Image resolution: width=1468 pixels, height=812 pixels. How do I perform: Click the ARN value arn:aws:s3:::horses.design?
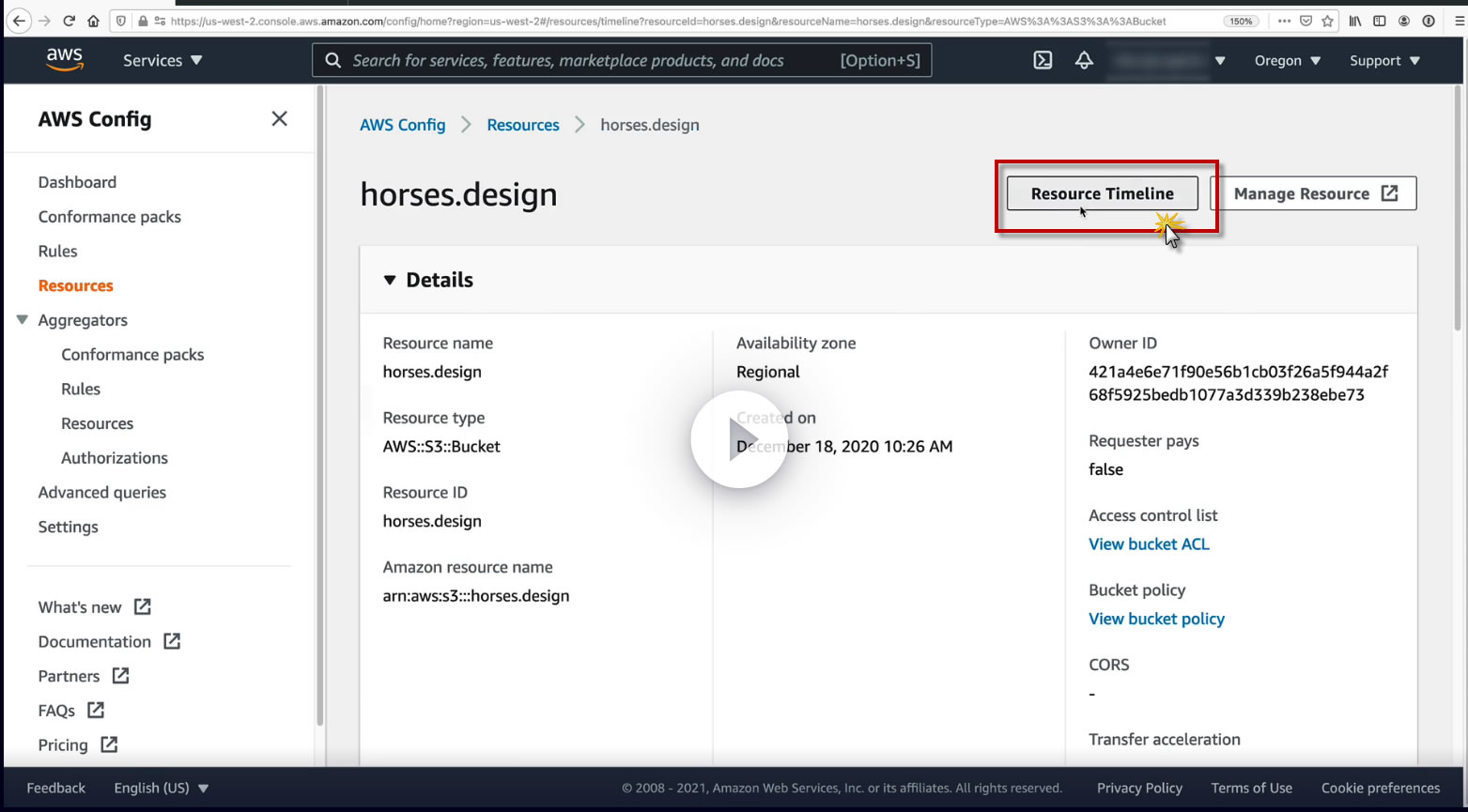[x=476, y=596]
